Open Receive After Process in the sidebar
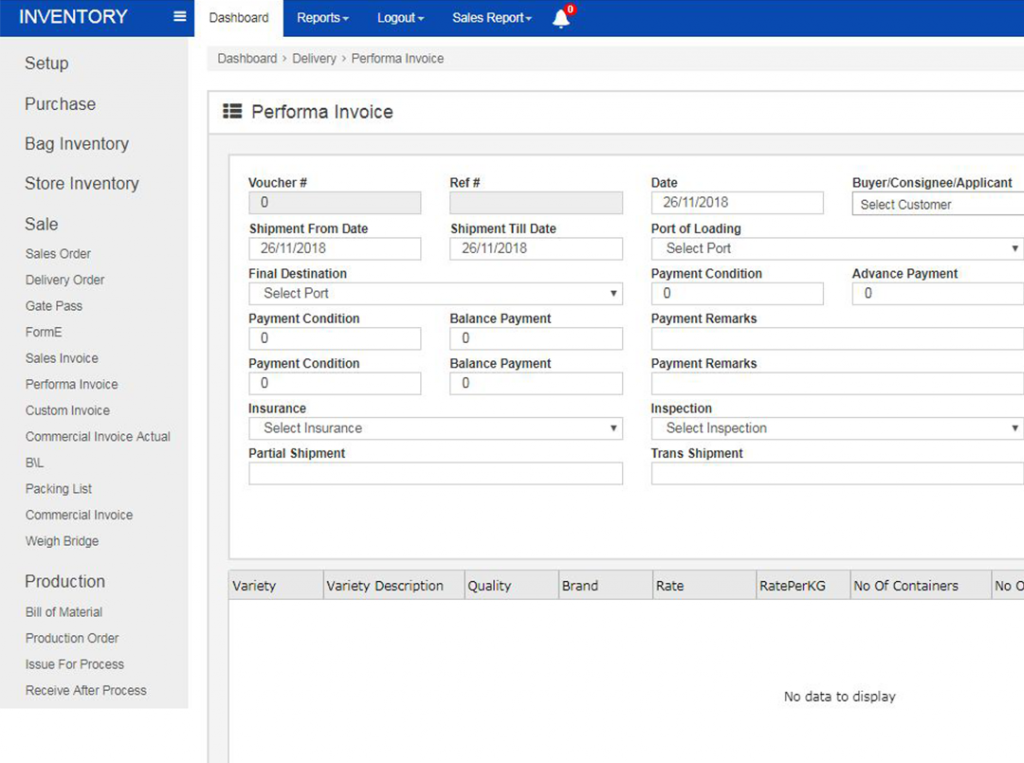The width and height of the screenshot is (1024, 763). (x=86, y=690)
